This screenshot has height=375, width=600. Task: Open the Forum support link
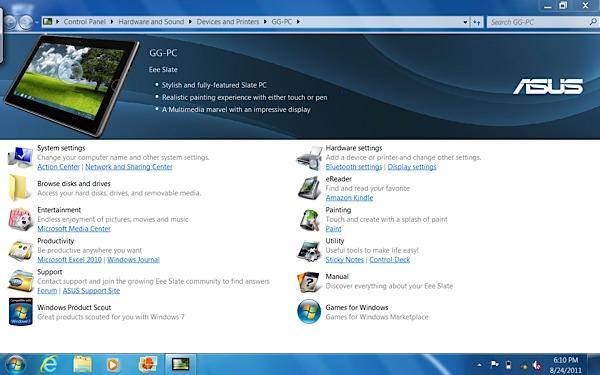click(47, 291)
